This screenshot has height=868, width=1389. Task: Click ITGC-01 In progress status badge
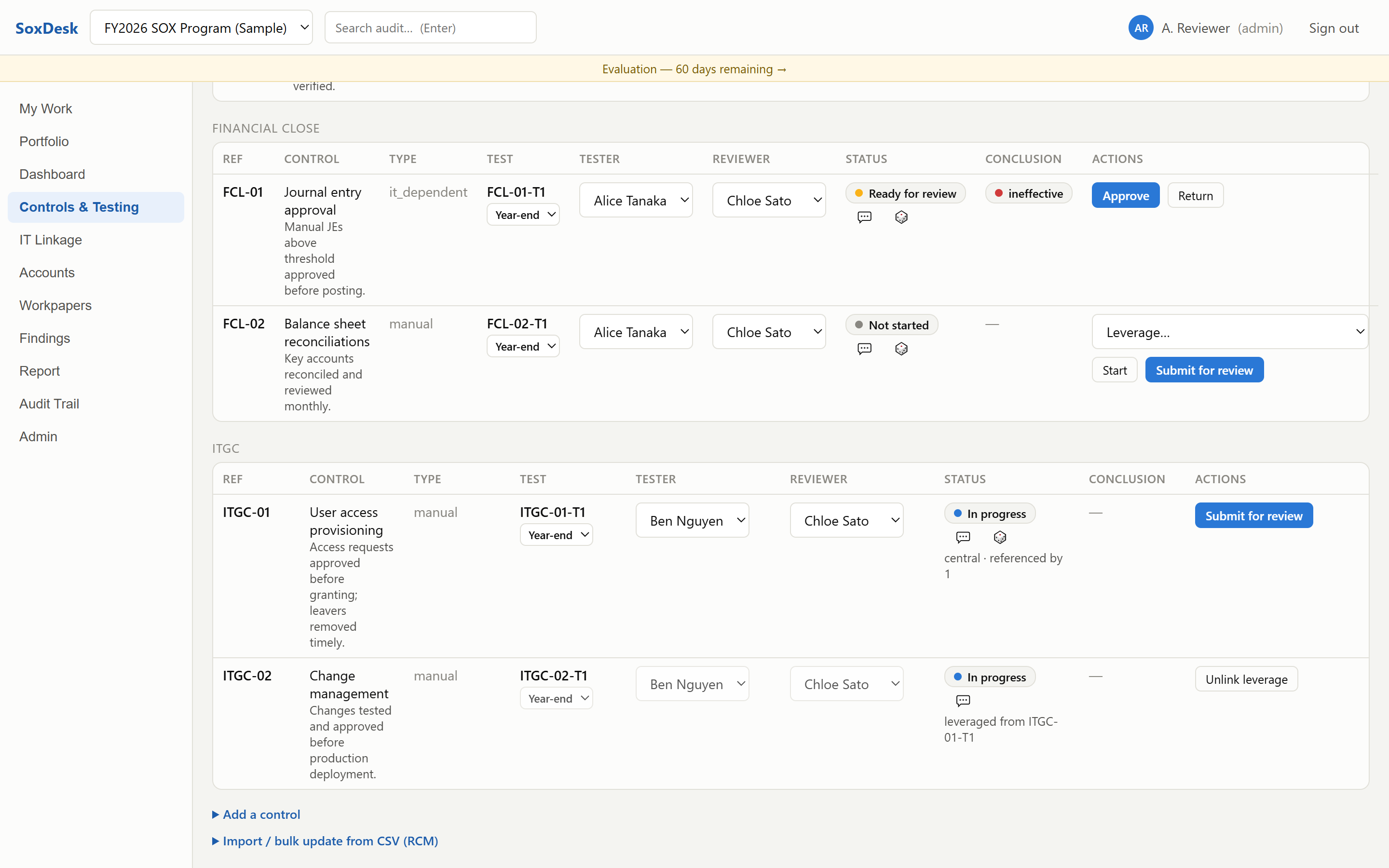[990, 513]
